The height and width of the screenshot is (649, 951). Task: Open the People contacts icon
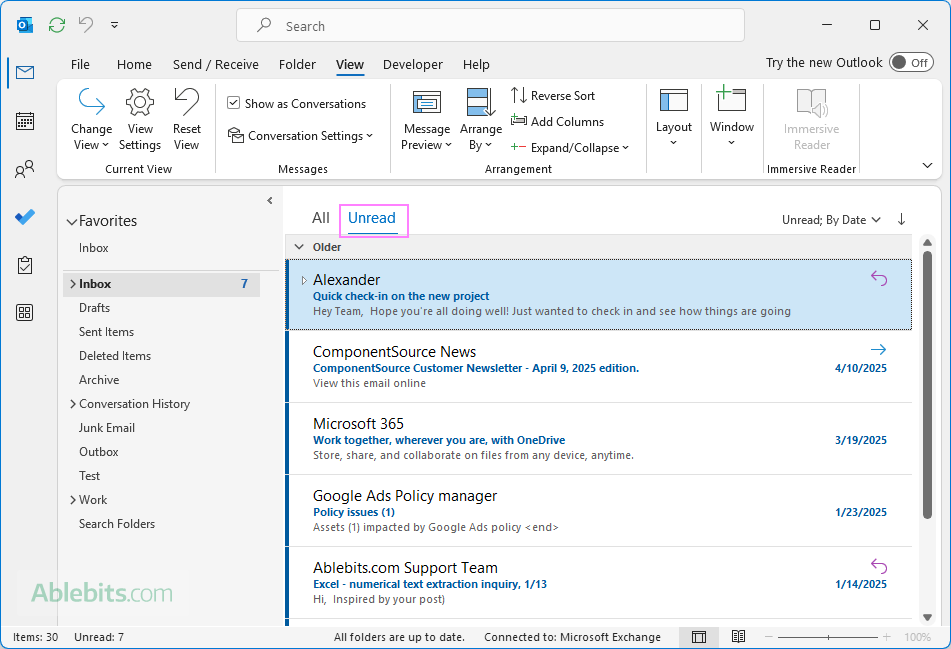click(25, 170)
